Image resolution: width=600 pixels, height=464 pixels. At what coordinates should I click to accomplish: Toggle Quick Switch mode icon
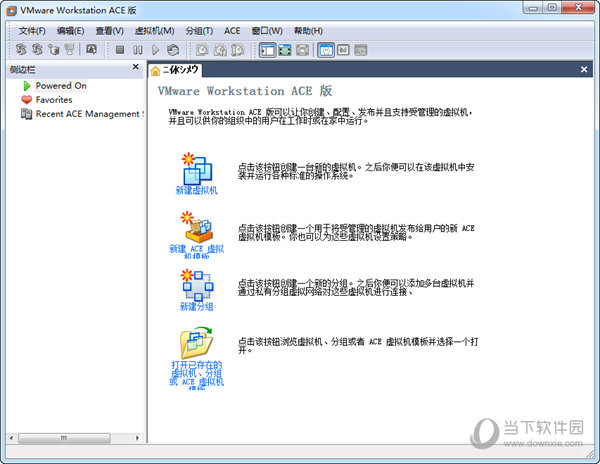point(285,50)
